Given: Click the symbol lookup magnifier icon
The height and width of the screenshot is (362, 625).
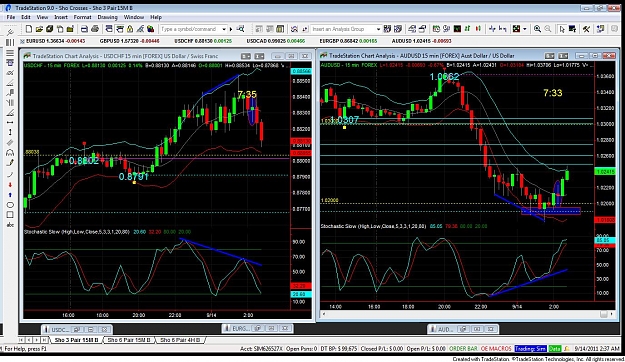Looking at the screenshot, I should [240, 29].
